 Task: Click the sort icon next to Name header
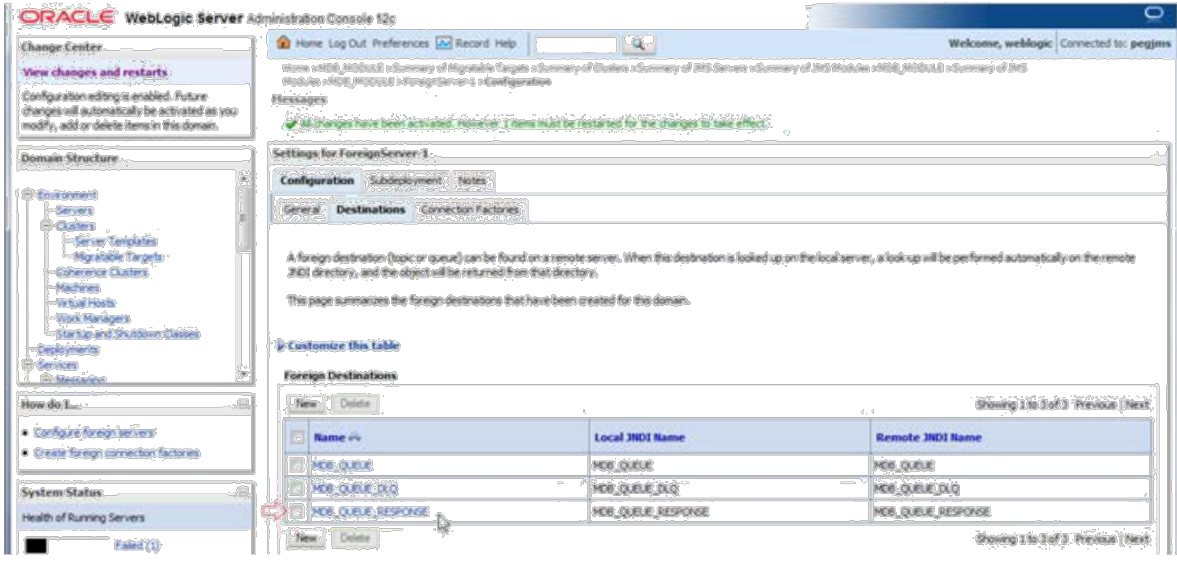click(x=354, y=437)
